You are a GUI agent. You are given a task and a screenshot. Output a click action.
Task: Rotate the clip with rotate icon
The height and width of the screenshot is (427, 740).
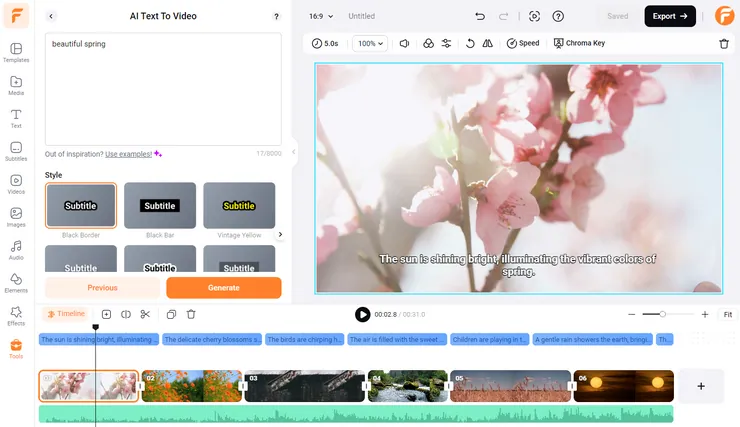pyautogui.click(x=470, y=43)
